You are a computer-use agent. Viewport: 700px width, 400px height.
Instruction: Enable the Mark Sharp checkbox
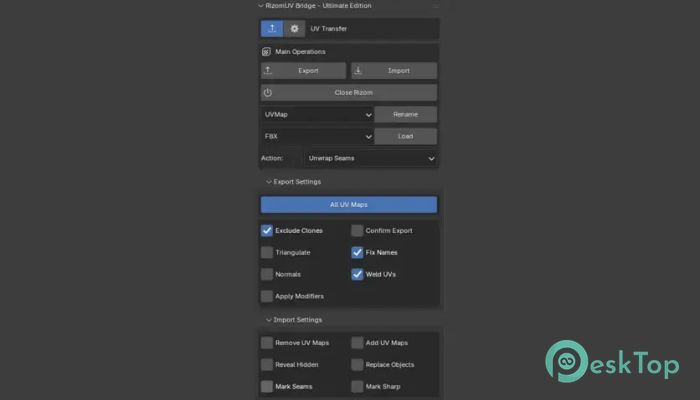tap(357, 386)
